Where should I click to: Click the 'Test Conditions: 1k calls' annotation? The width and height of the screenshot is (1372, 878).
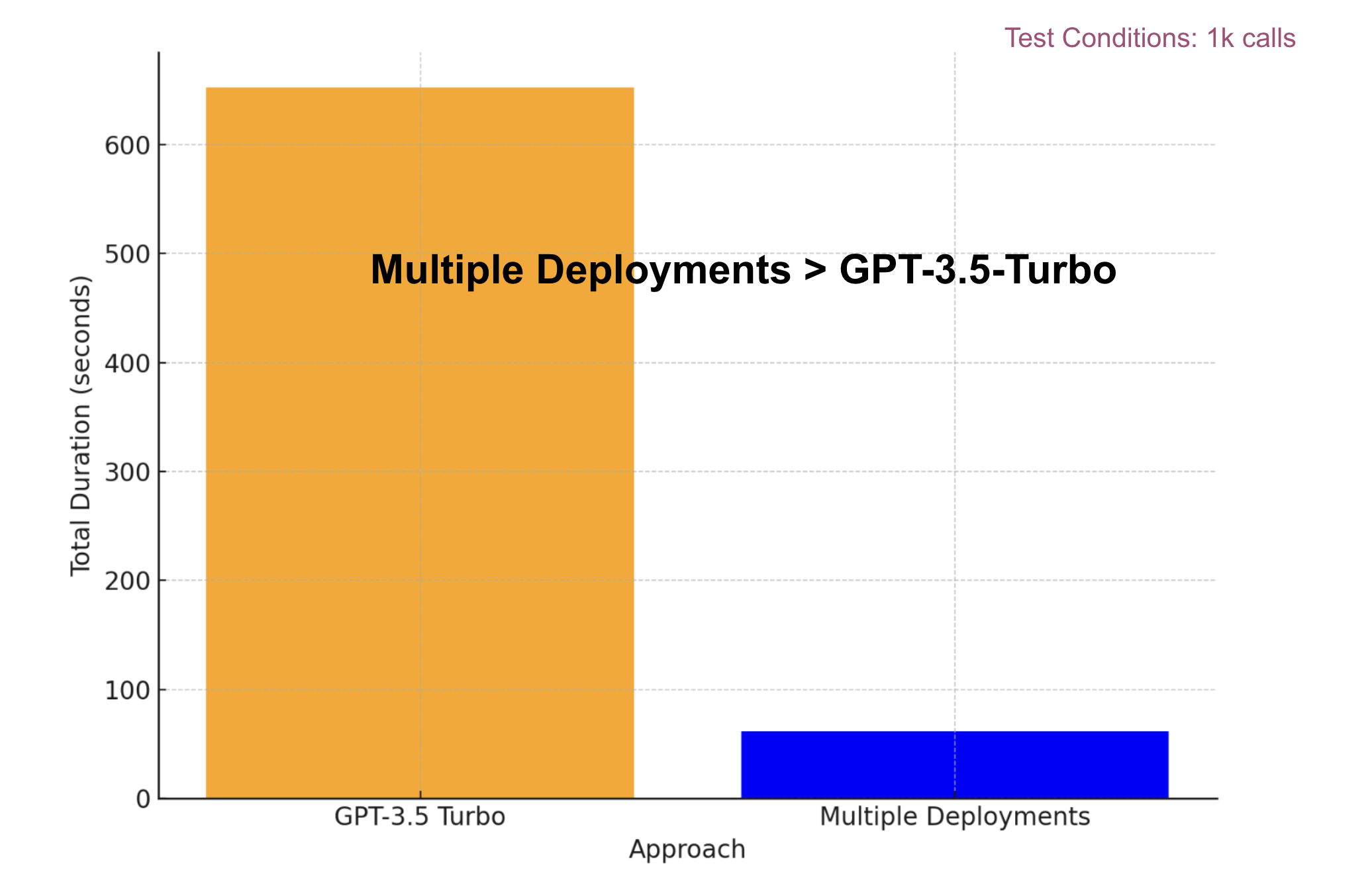coord(1150,38)
